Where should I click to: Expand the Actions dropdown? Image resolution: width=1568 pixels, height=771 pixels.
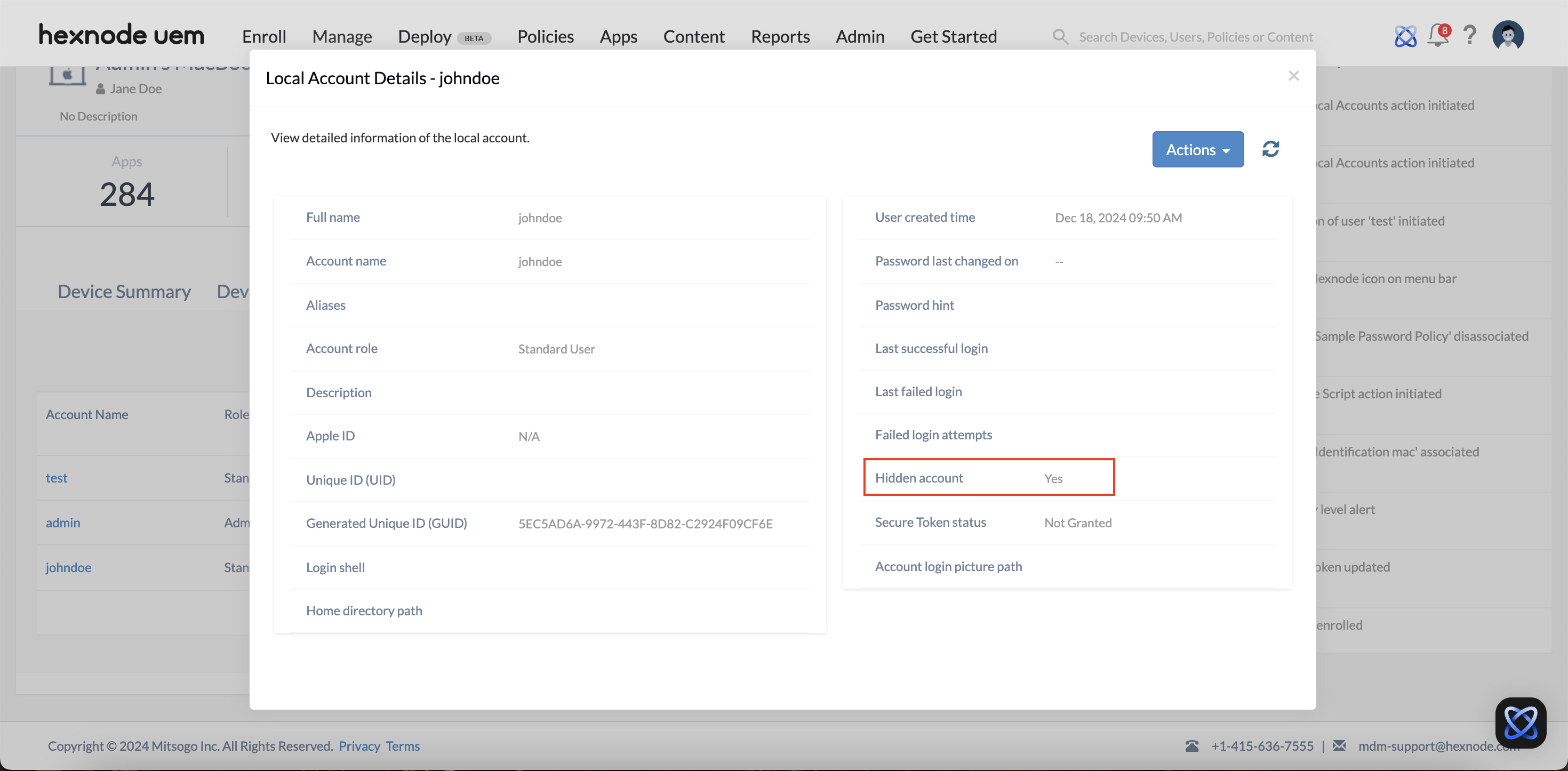1198,149
